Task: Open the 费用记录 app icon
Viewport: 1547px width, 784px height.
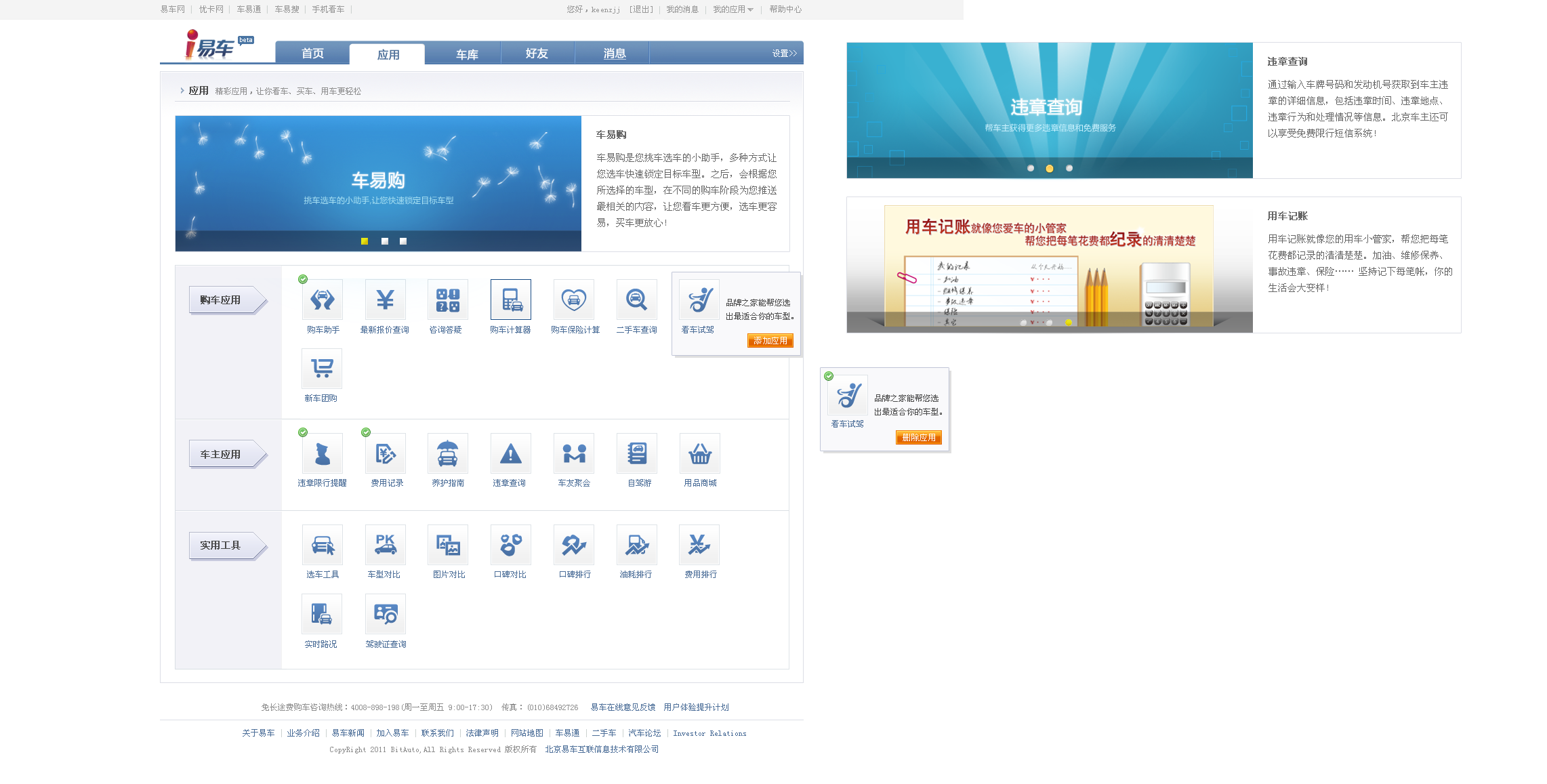Action: [x=385, y=453]
